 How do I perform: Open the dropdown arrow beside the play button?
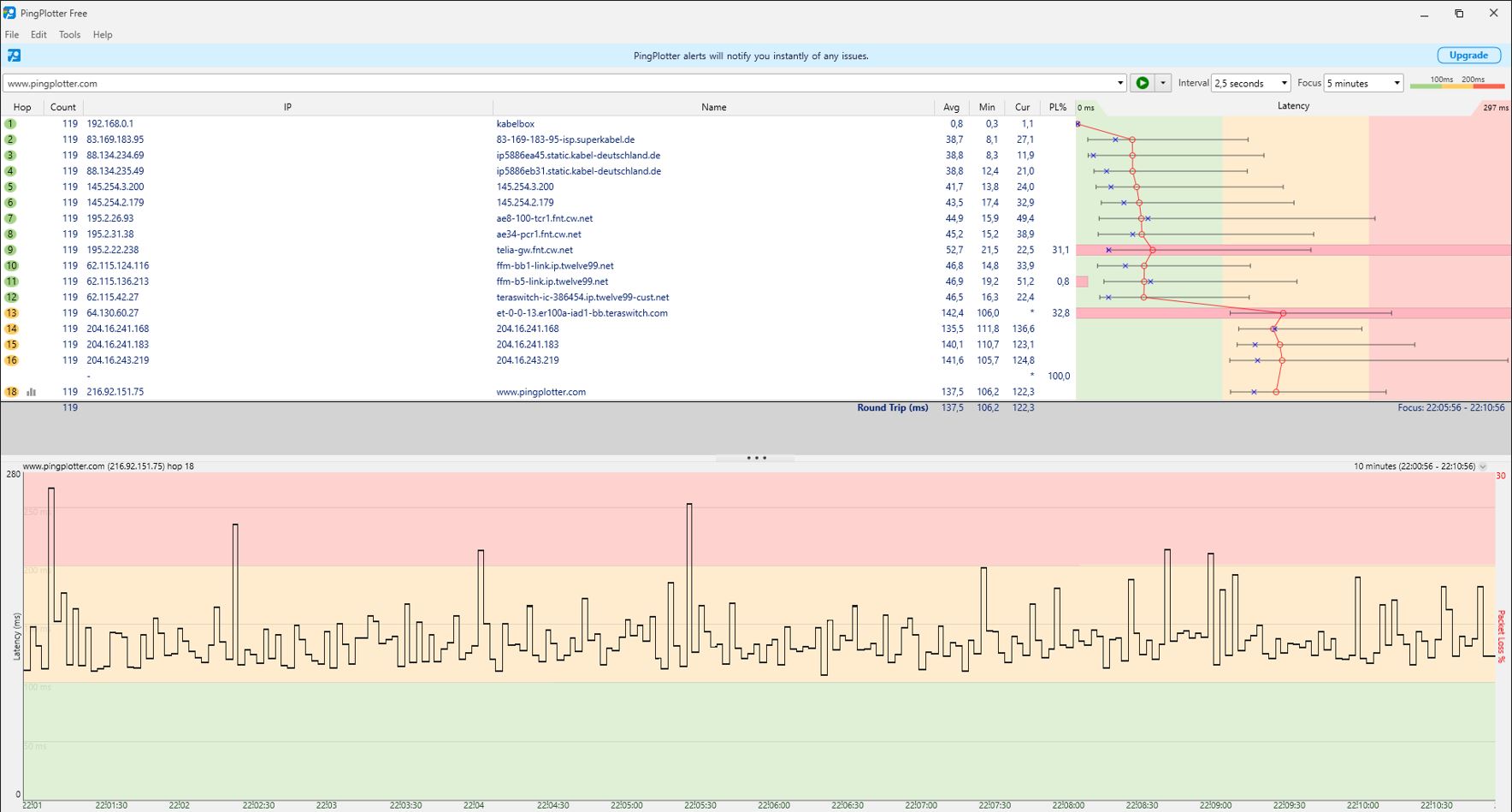click(1163, 83)
